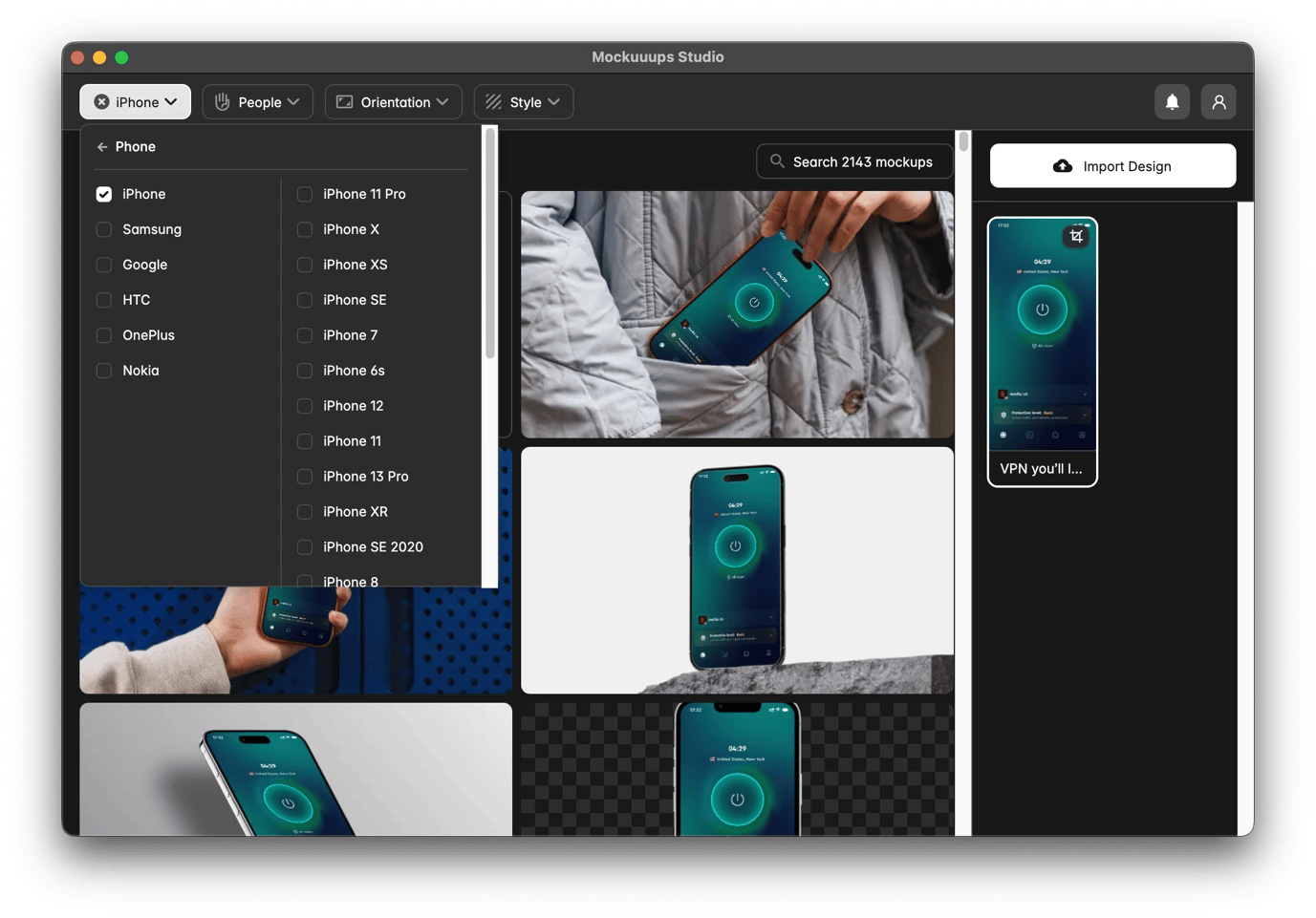Viewport: 1316px width, 918px height.
Task: Click the hand icon on People filter
Action: 223,102
